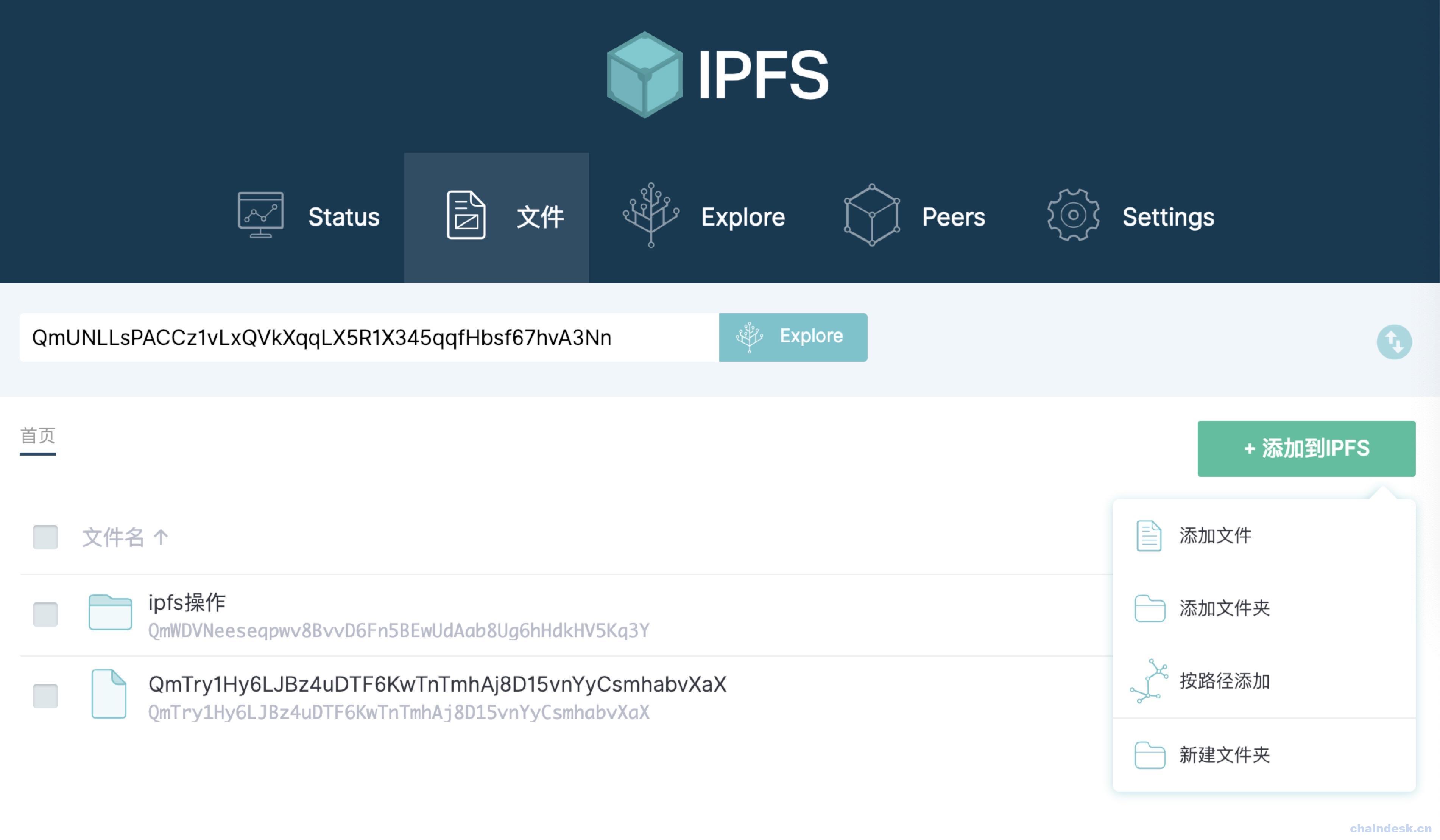
Task: Toggle the select-all checkbox in header
Action: (45, 537)
